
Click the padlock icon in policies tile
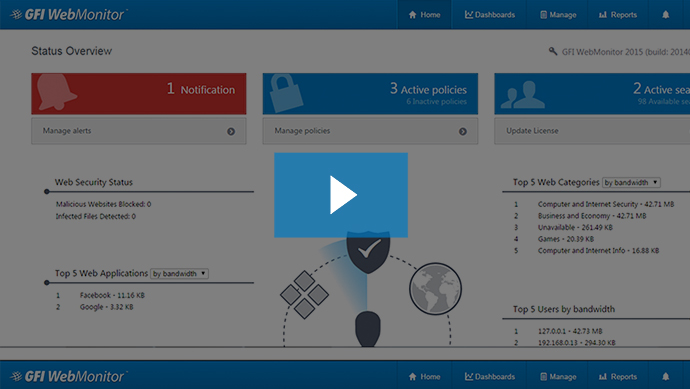[x=286, y=93]
